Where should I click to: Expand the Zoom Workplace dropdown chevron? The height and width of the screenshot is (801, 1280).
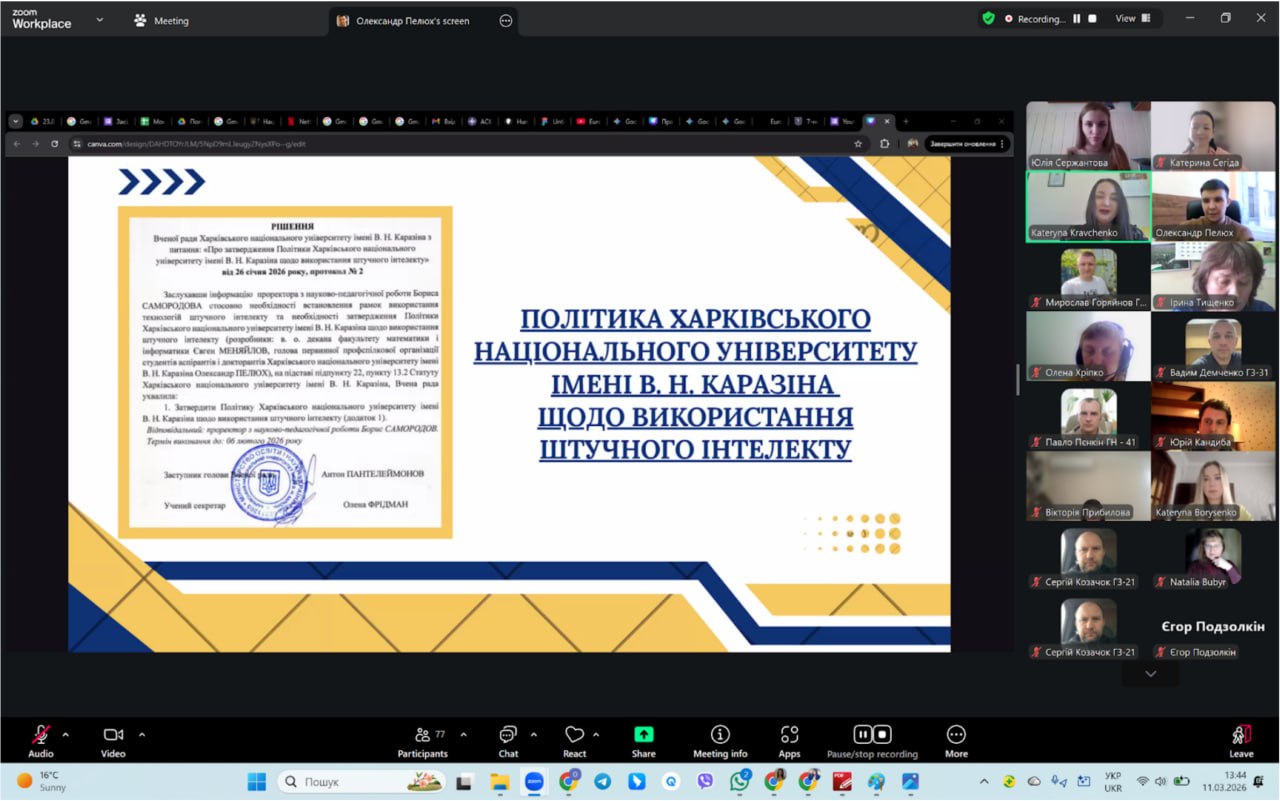[x=100, y=20]
